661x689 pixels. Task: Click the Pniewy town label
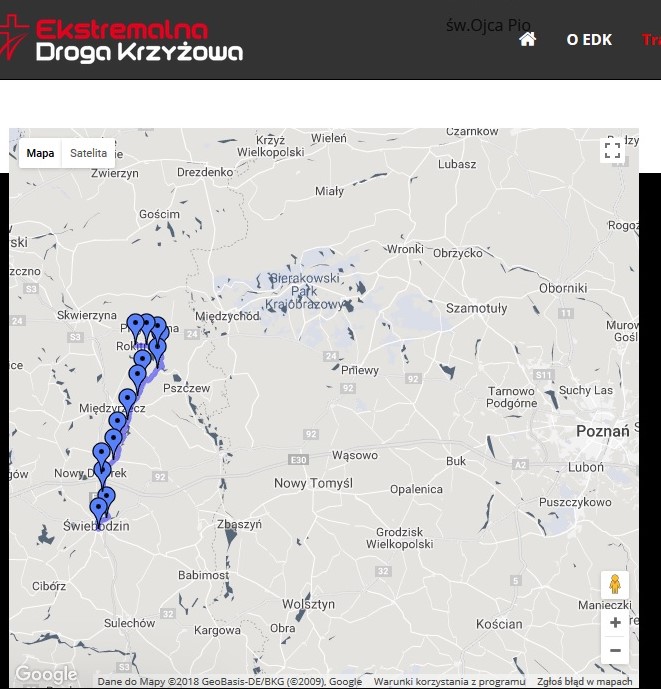pos(360,370)
